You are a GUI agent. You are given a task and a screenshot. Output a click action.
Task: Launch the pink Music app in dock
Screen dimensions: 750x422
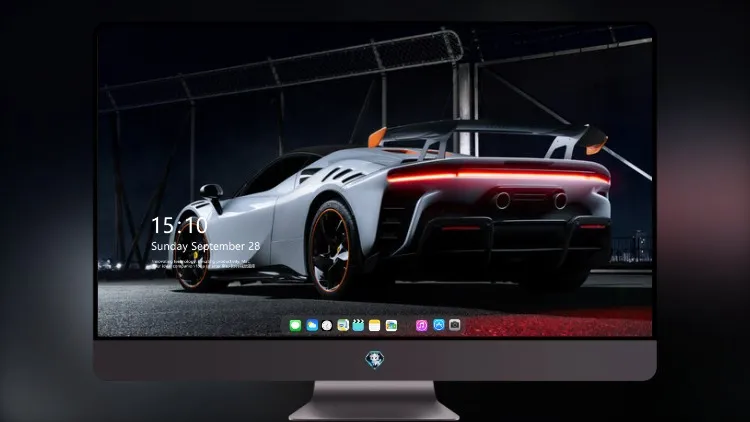pos(421,326)
